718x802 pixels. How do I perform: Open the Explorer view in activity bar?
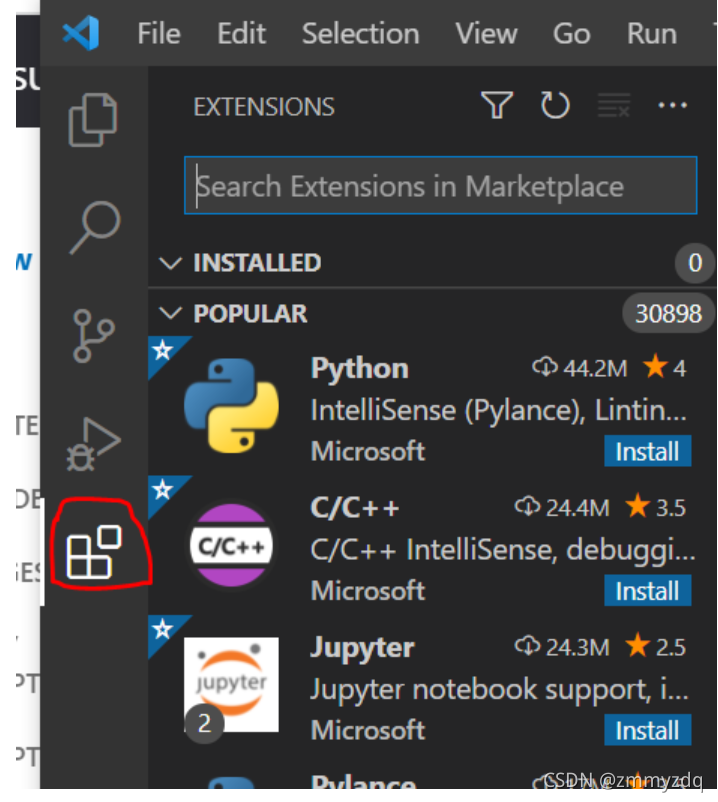[x=93, y=120]
